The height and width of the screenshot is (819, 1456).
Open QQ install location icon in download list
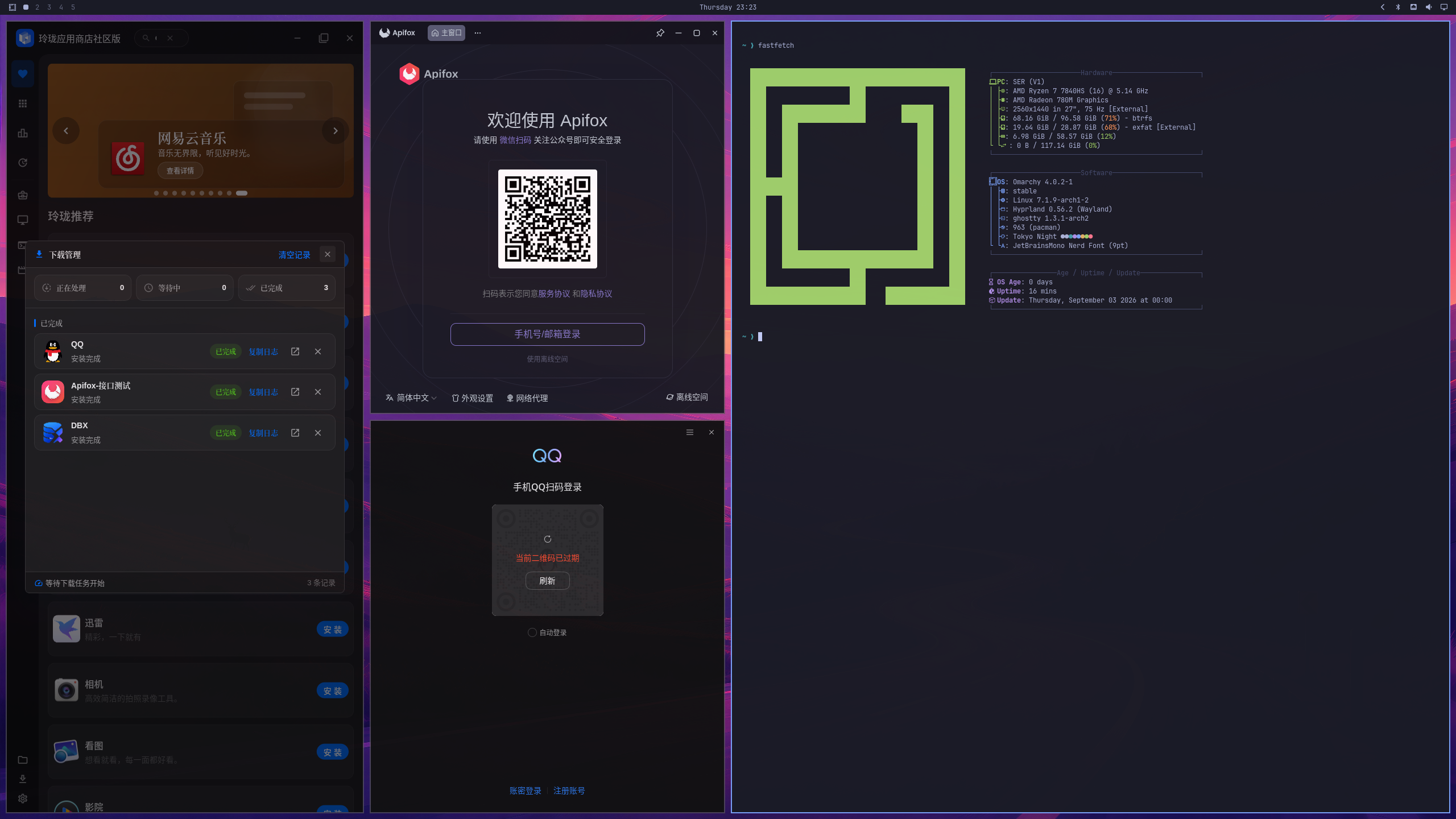pyautogui.click(x=295, y=351)
